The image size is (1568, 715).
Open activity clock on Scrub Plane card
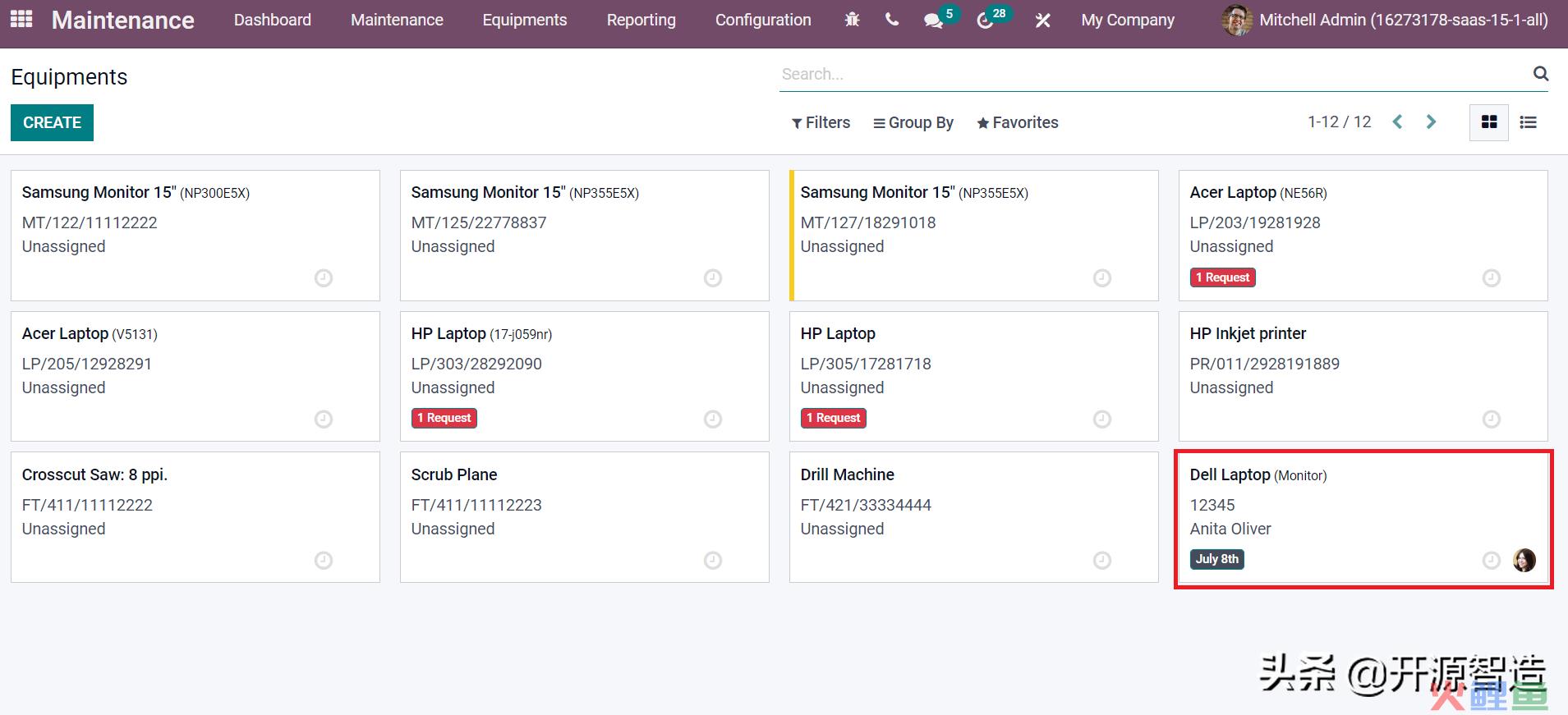pos(713,561)
